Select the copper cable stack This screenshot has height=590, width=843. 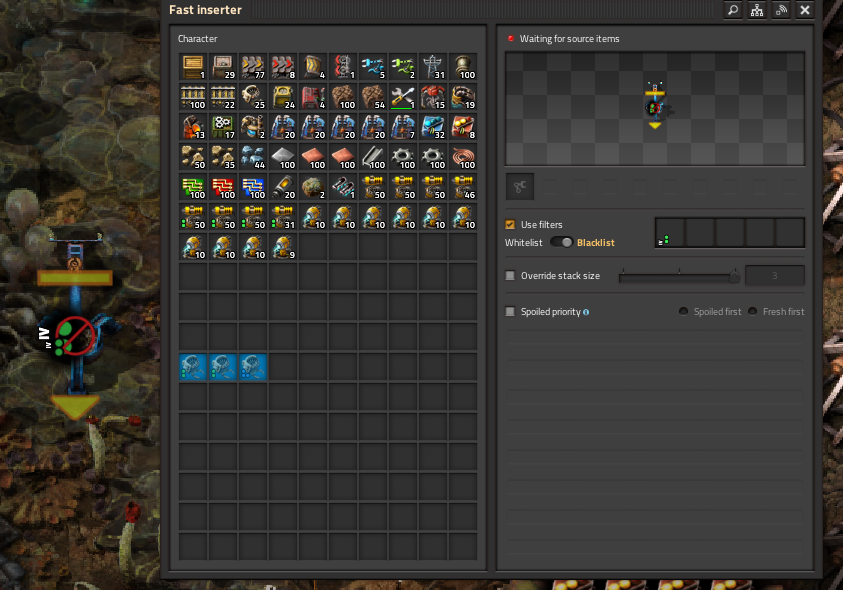pos(464,158)
